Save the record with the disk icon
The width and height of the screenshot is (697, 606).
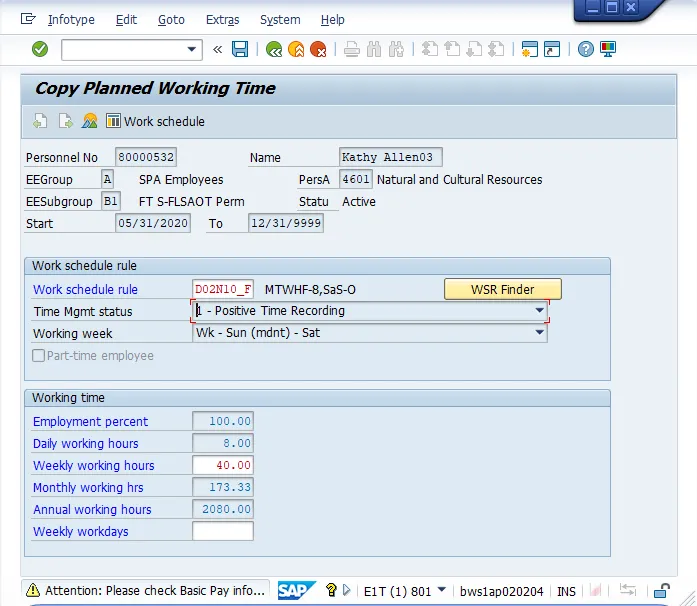(x=240, y=49)
